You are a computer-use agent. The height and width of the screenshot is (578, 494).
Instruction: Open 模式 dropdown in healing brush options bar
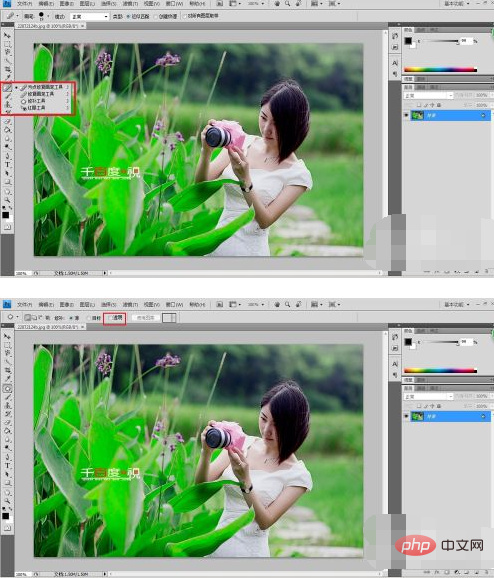90,17
